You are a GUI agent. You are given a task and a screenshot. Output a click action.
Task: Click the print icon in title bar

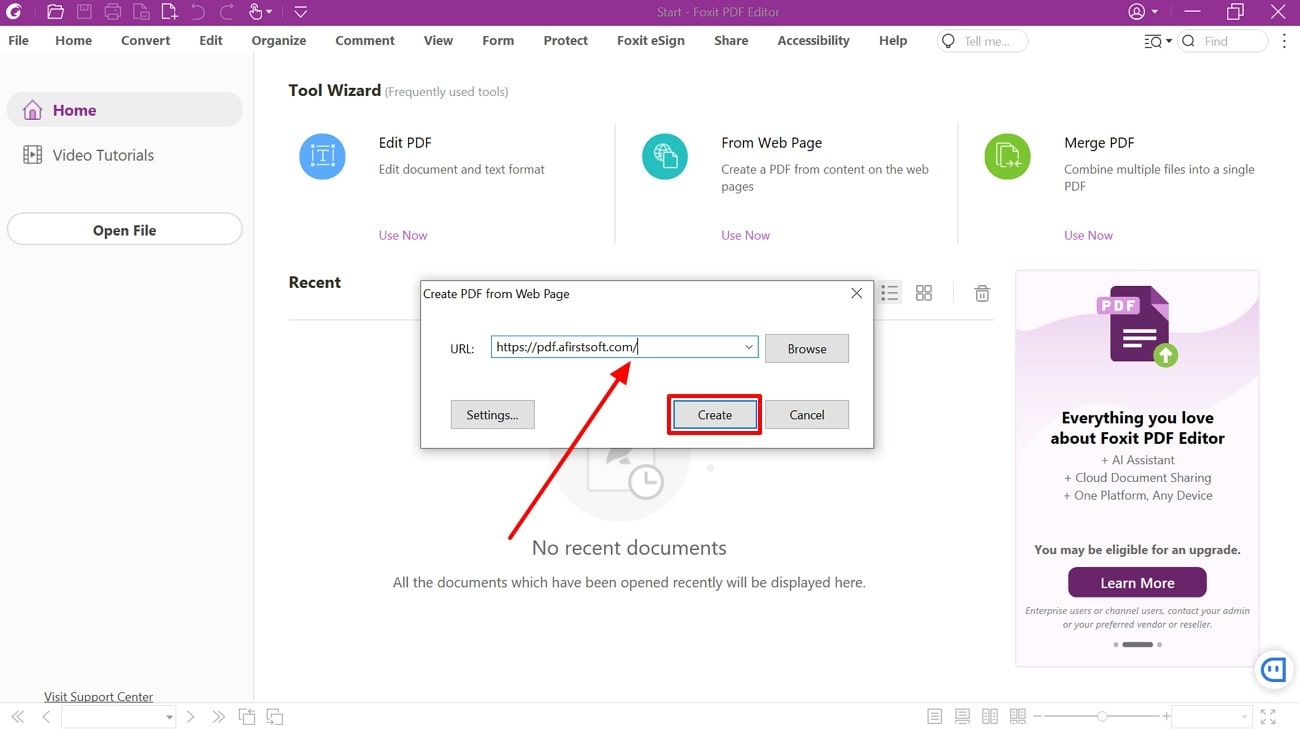click(113, 12)
